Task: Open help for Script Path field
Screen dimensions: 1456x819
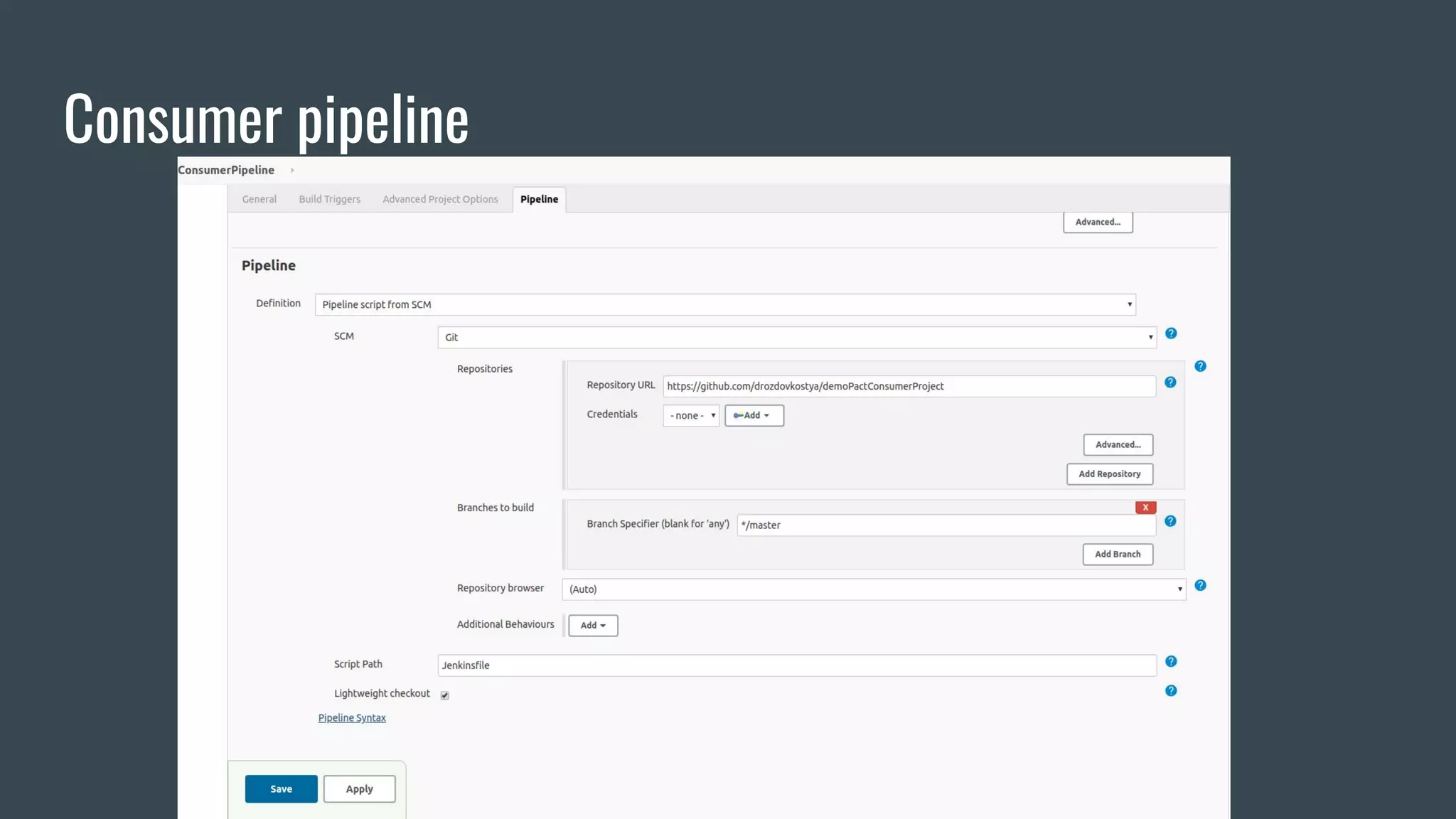Action: (1171, 661)
